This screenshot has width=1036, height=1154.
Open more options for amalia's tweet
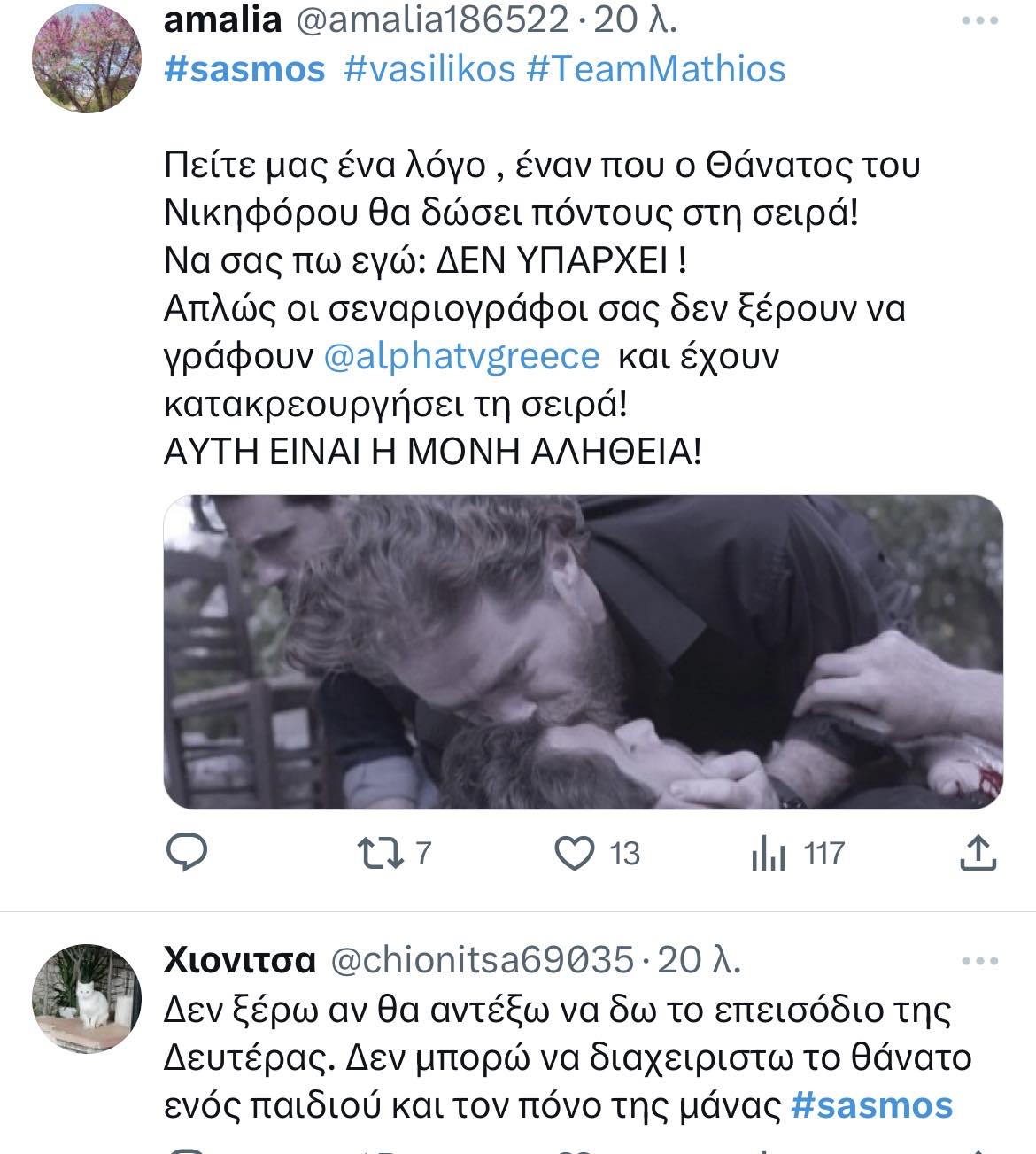click(979, 21)
